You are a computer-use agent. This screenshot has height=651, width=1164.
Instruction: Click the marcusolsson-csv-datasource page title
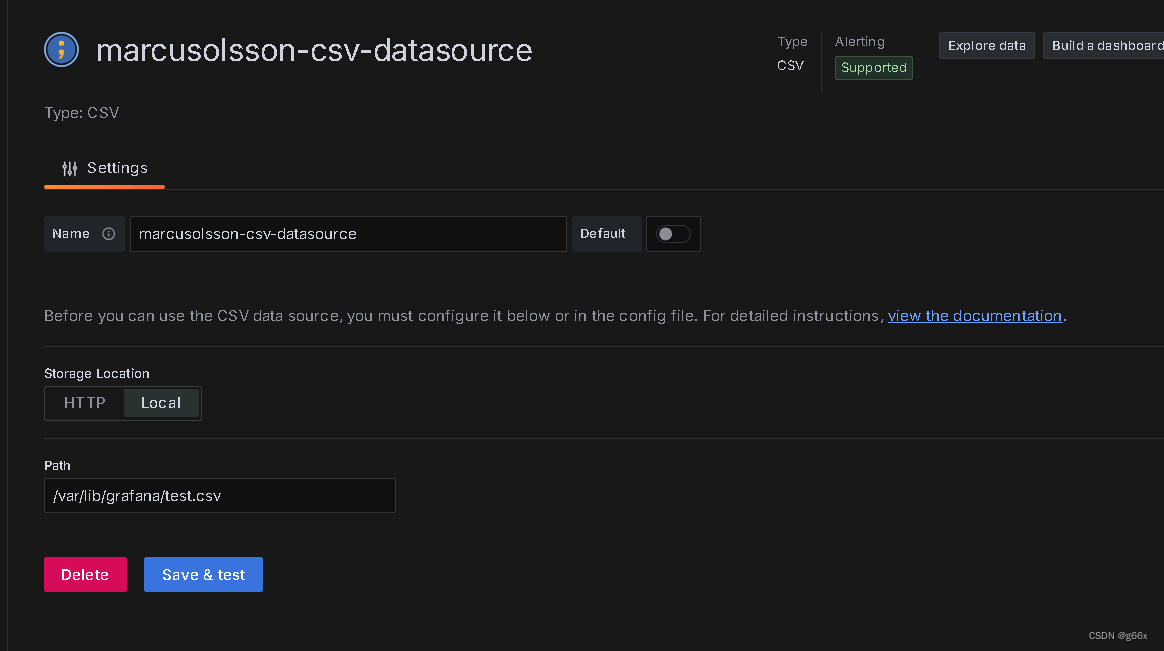tap(314, 50)
